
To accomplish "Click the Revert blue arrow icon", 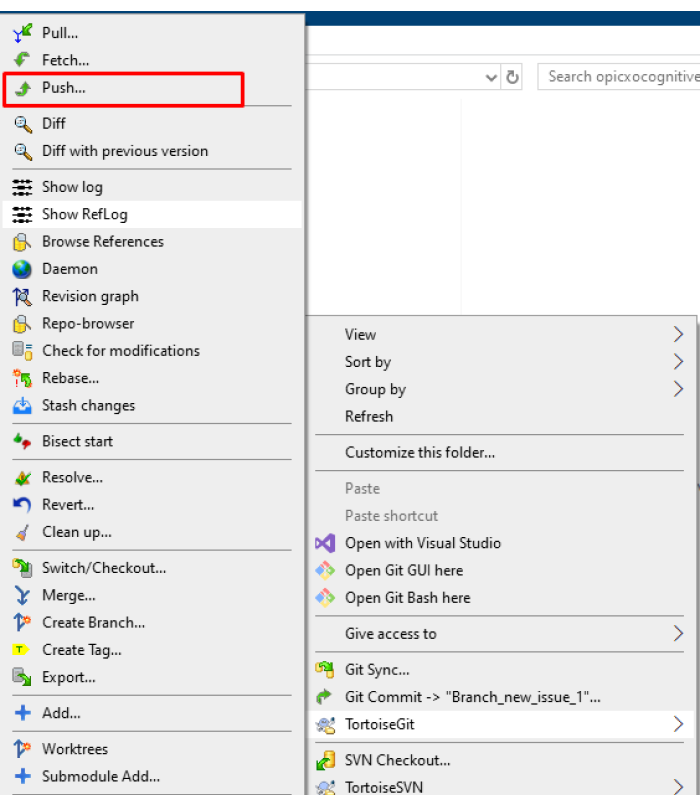I will pos(22,505).
